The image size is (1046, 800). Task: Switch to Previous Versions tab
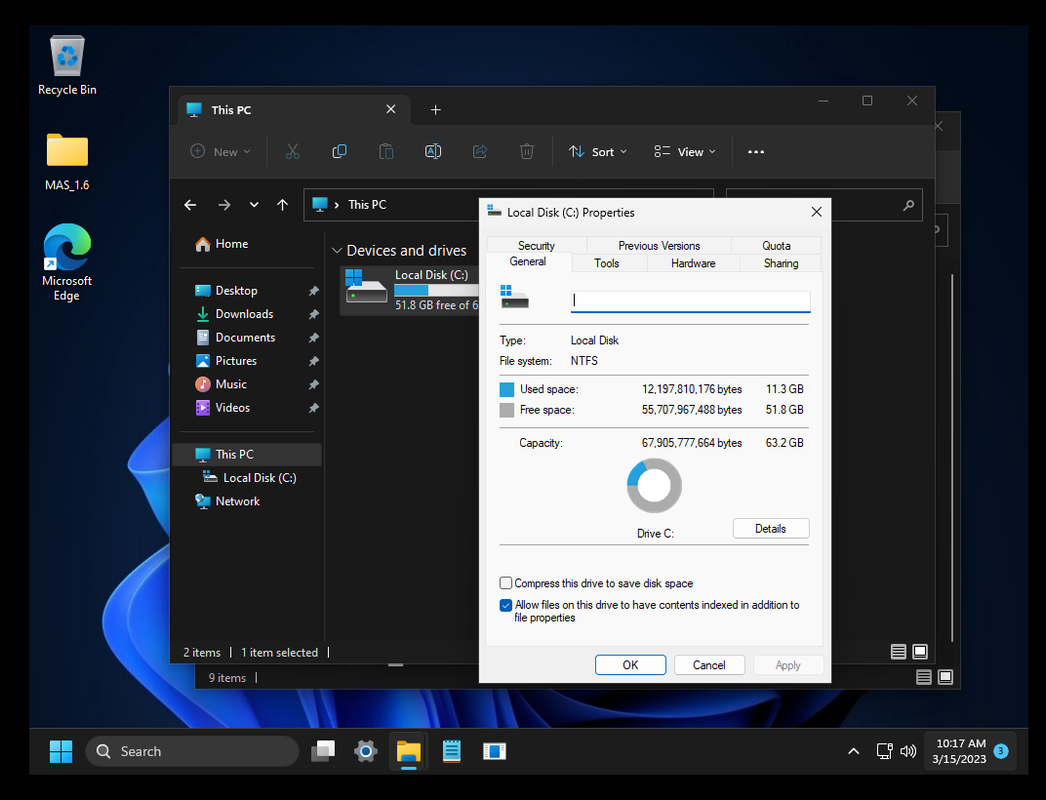659,246
